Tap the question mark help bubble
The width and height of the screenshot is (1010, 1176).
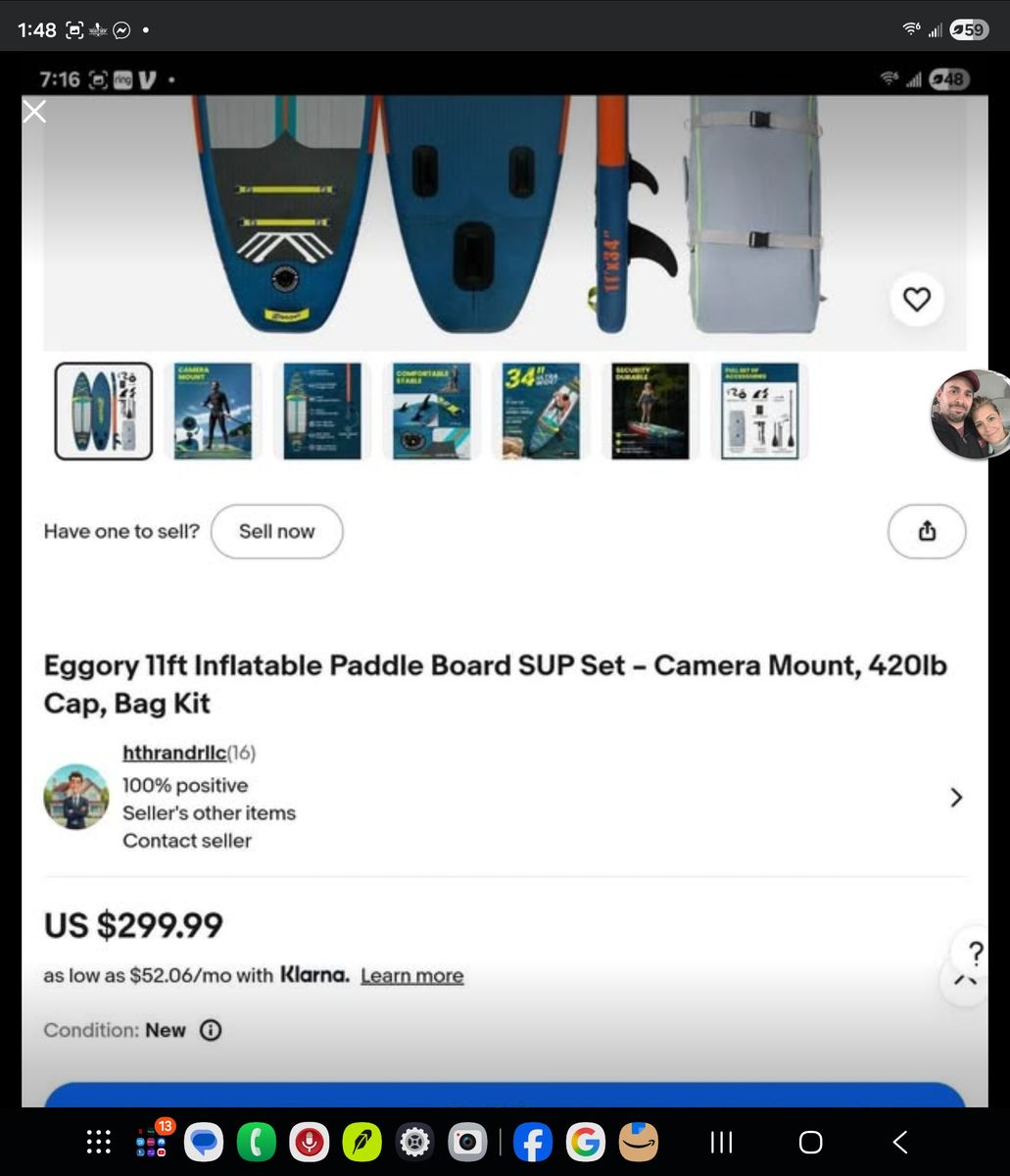pyautogui.click(x=975, y=952)
